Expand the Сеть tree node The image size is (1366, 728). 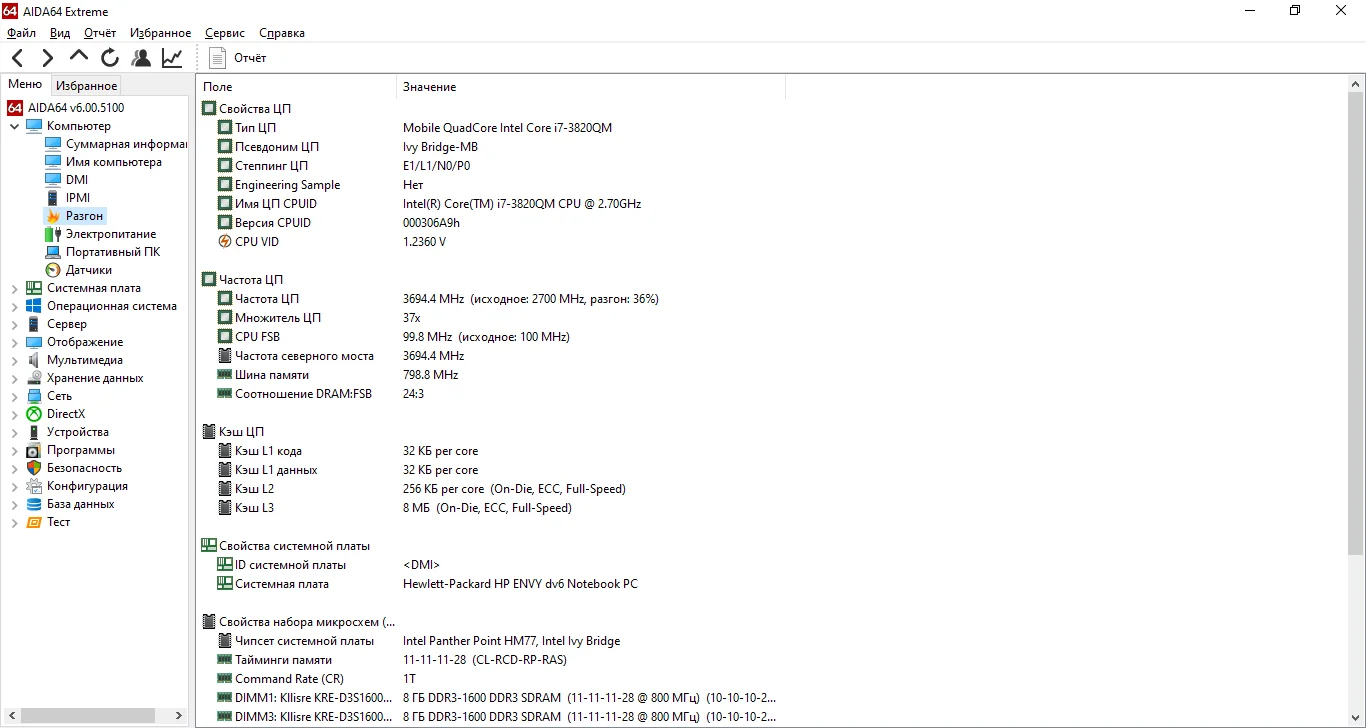click(x=14, y=396)
